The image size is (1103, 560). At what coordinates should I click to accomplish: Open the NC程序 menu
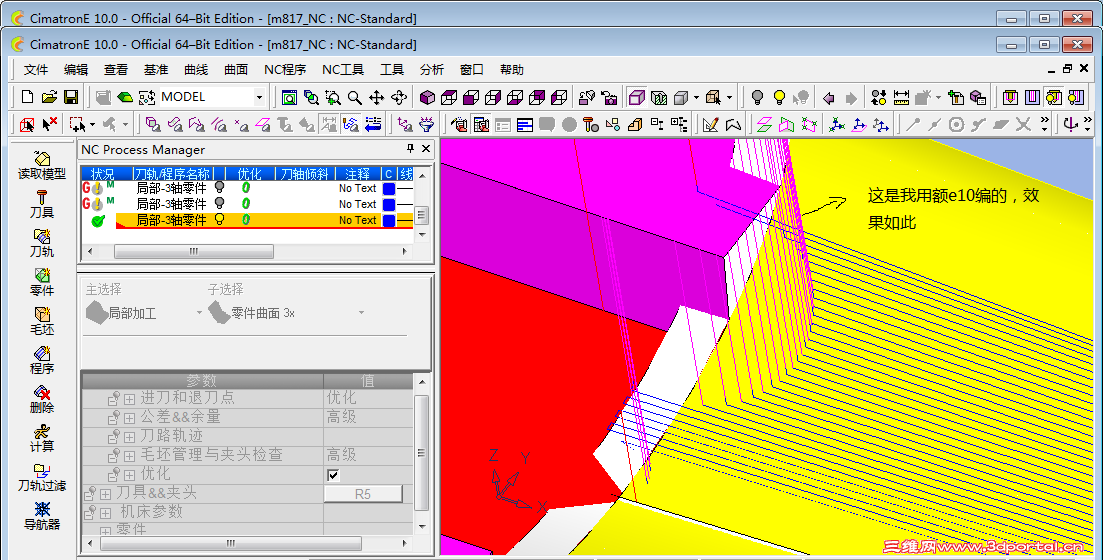pyautogui.click(x=285, y=70)
